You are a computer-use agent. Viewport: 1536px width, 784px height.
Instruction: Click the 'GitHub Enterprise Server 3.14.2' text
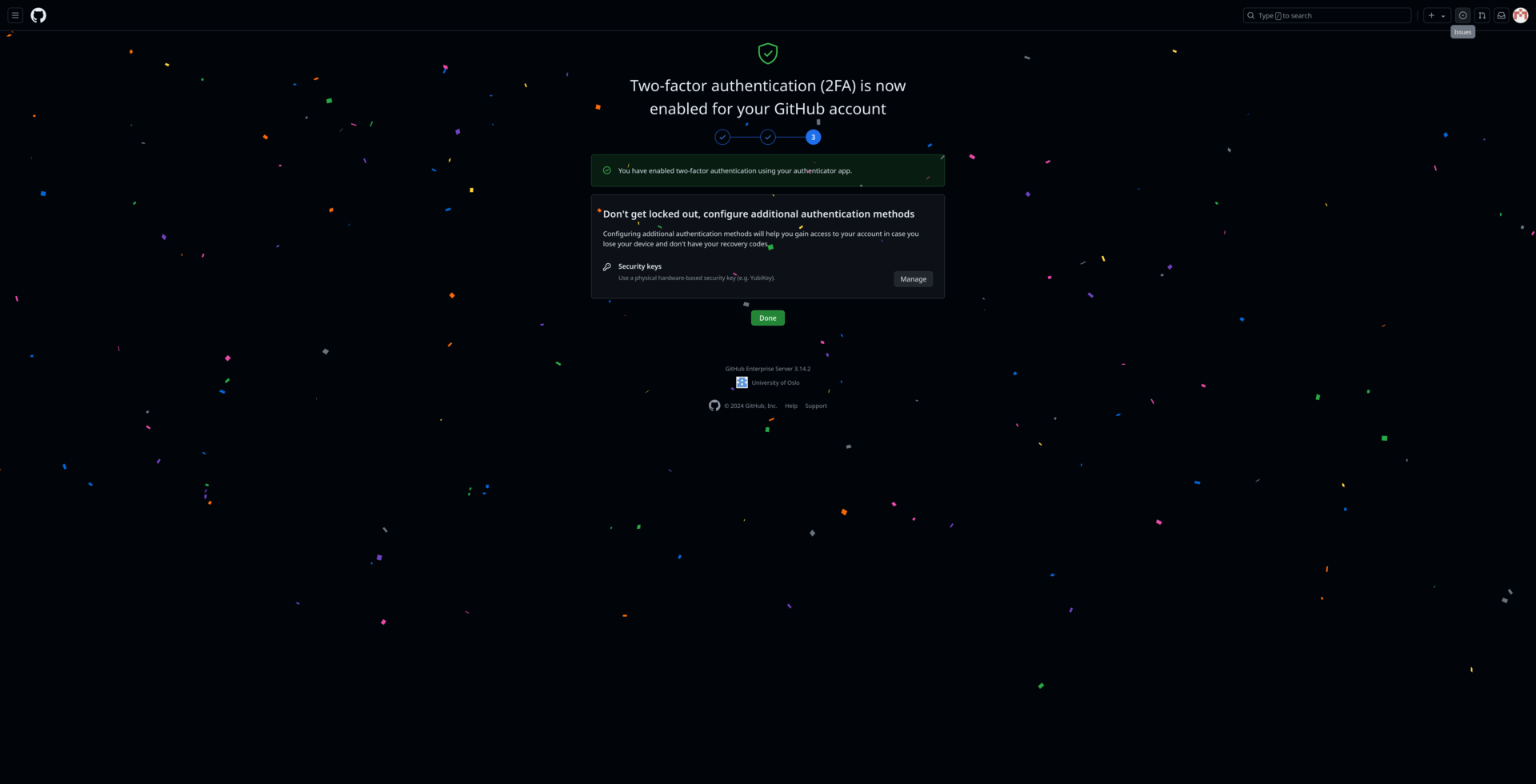768,369
